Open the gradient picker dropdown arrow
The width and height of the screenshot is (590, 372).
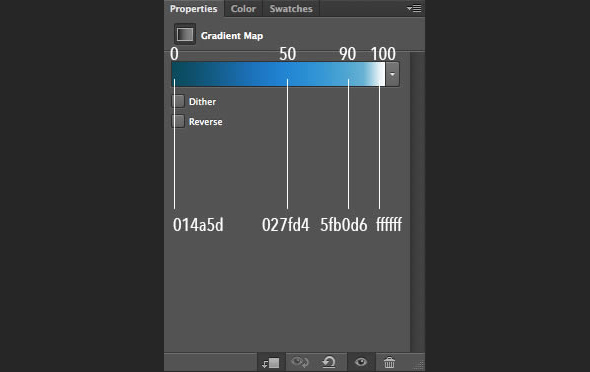click(x=392, y=74)
